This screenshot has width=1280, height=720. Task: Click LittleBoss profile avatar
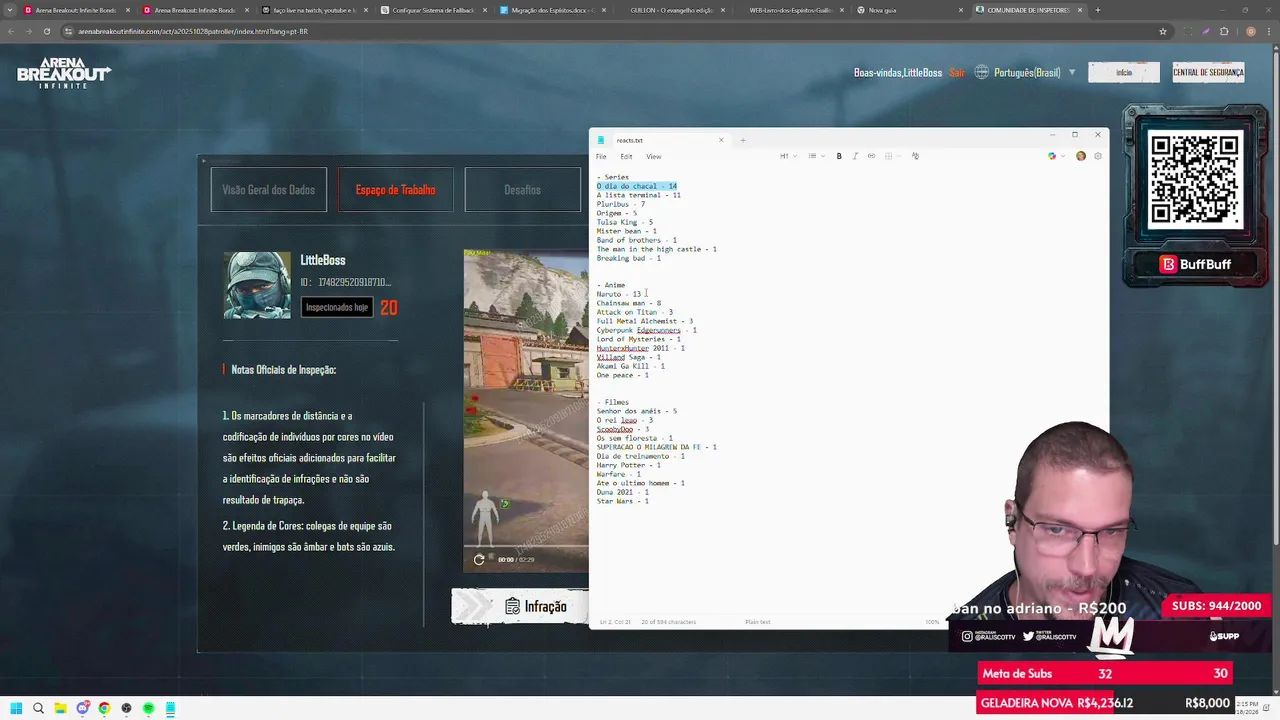(x=257, y=285)
